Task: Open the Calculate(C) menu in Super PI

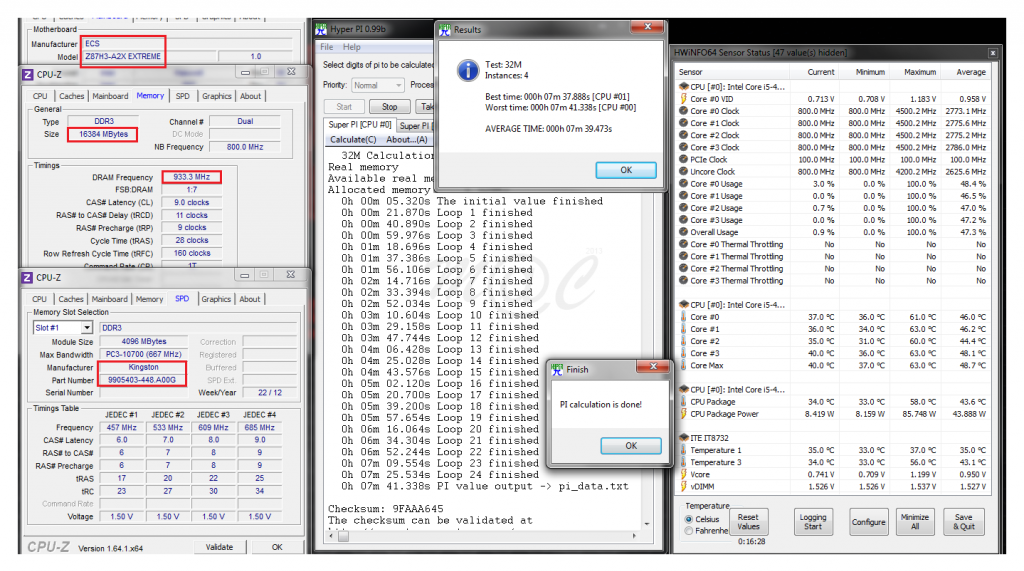Action: point(347,139)
